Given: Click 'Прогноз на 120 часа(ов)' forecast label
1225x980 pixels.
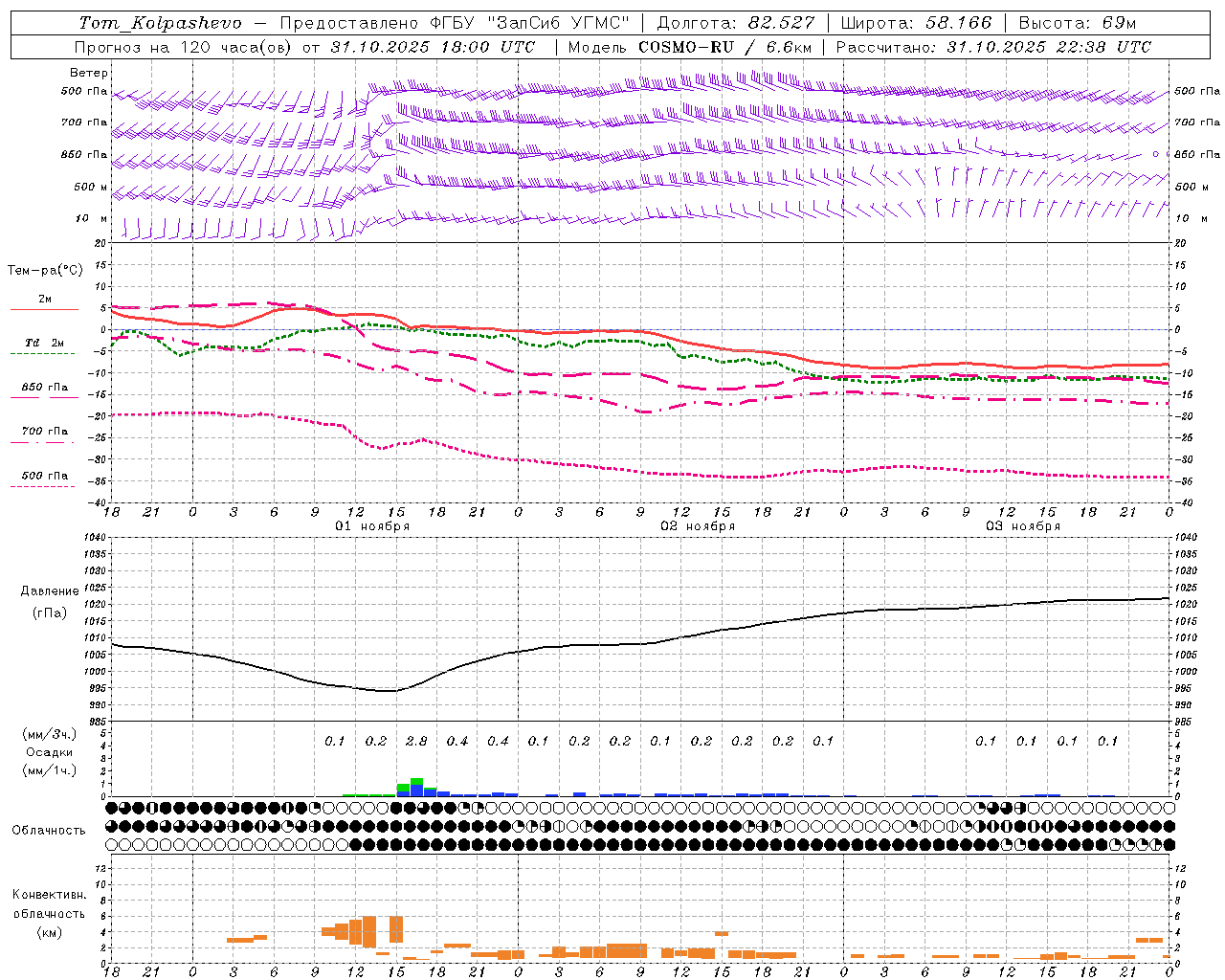Looking at the screenshot, I should (x=183, y=47).
